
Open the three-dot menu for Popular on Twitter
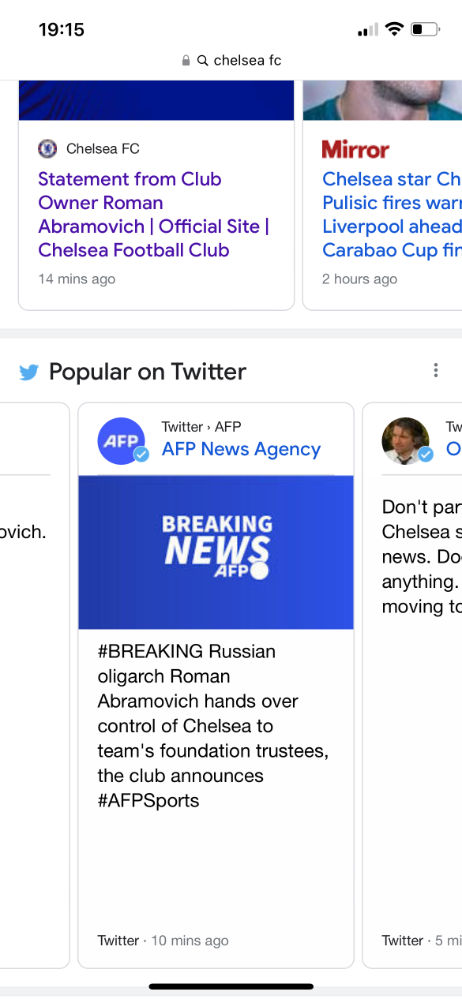(x=435, y=370)
